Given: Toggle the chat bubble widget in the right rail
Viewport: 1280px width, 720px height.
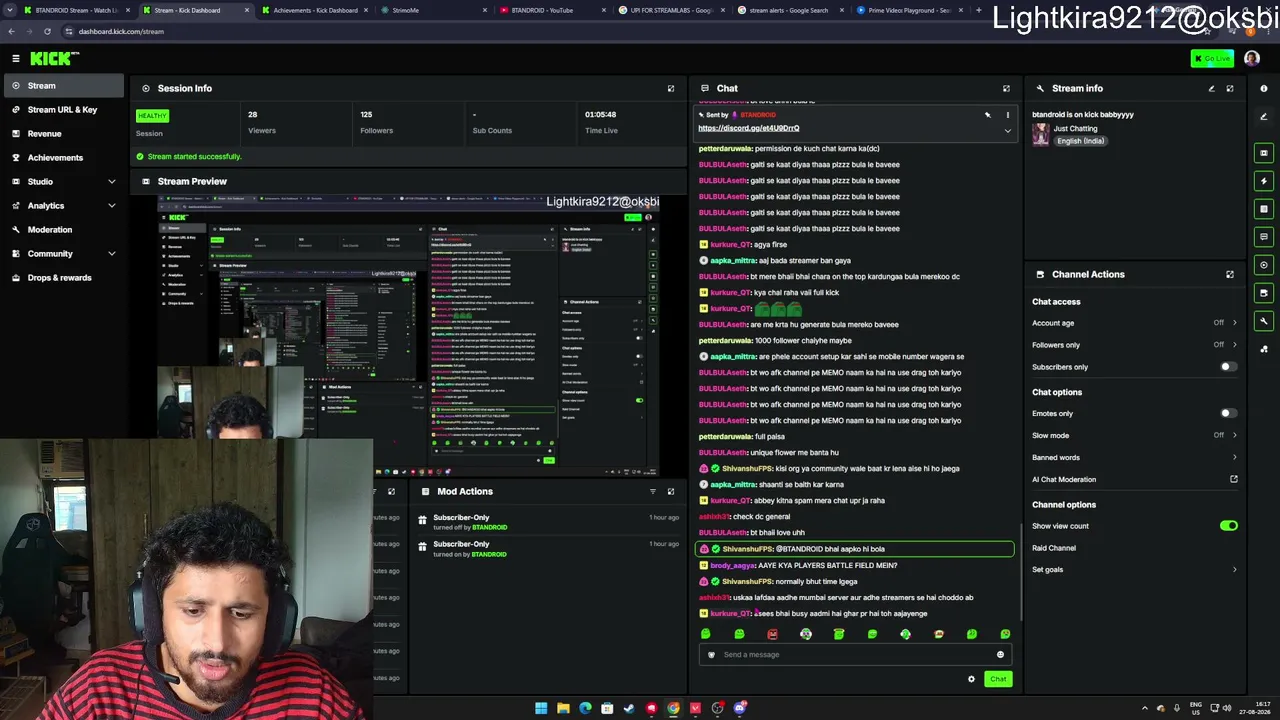Looking at the screenshot, I should click(1264, 237).
